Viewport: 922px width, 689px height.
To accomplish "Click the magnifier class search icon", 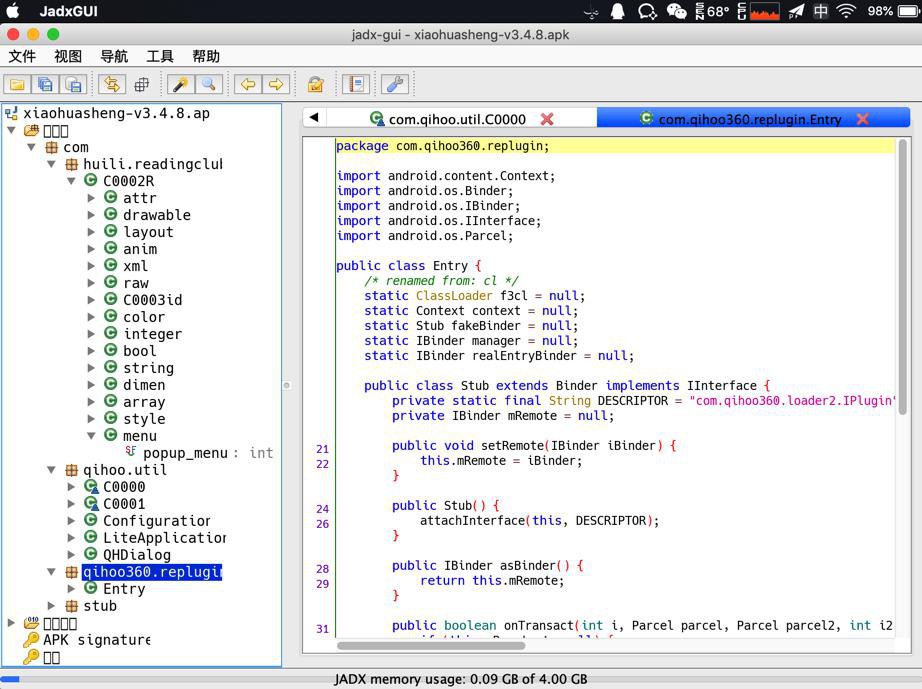I will click(208, 85).
